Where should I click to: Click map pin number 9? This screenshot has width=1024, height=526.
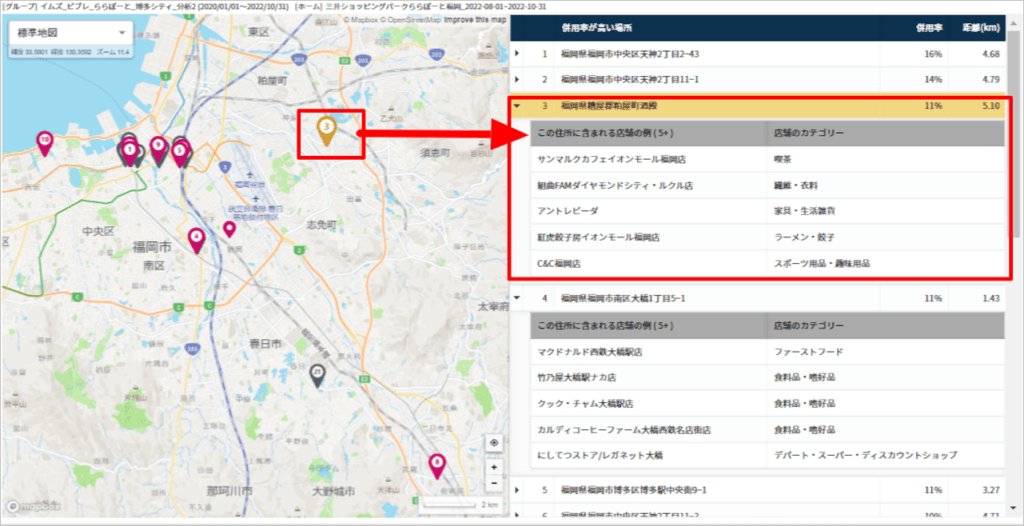click(x=157, y=150)
